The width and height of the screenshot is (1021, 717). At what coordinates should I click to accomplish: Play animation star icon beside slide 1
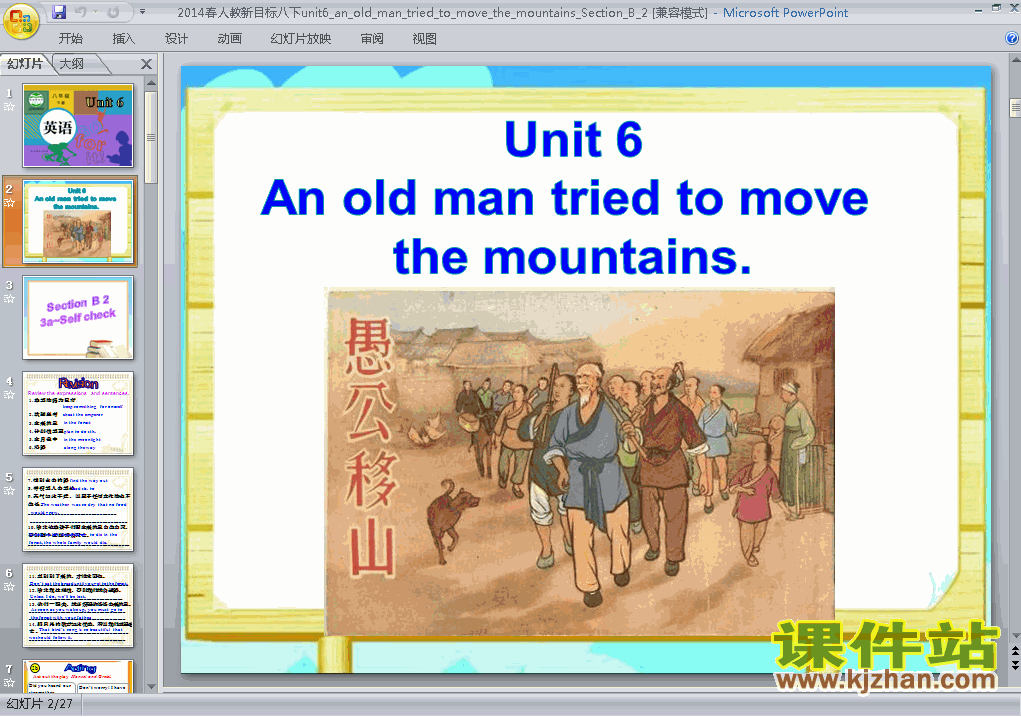pyautogui.click(x=9, y=107)
